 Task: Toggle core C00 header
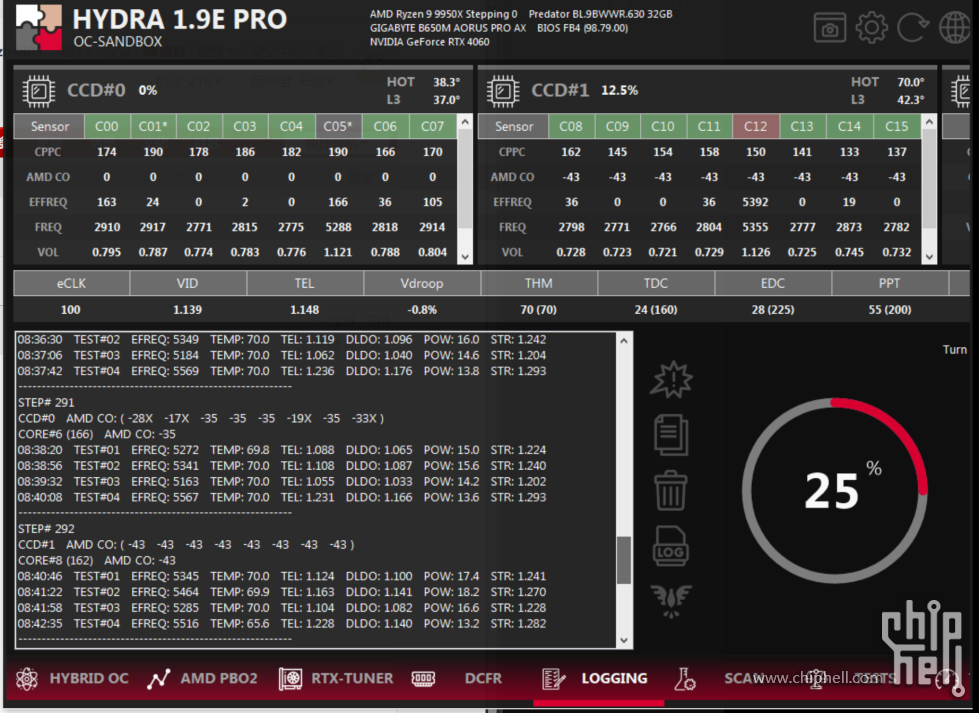[107, 126]
